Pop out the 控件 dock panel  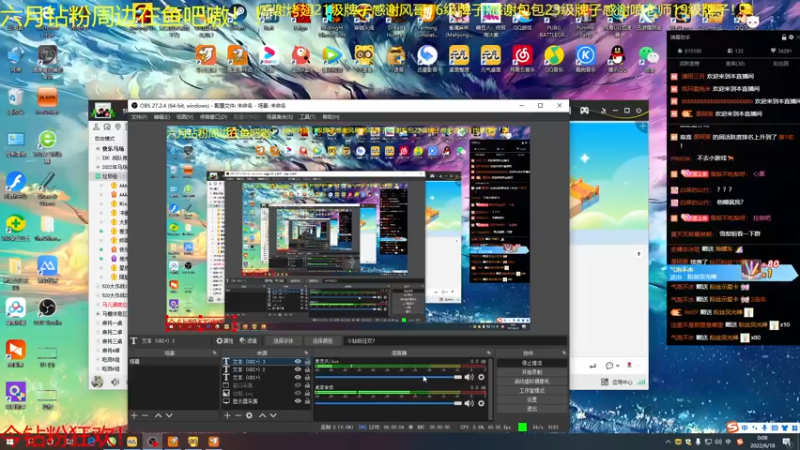(x=564, y=353)
